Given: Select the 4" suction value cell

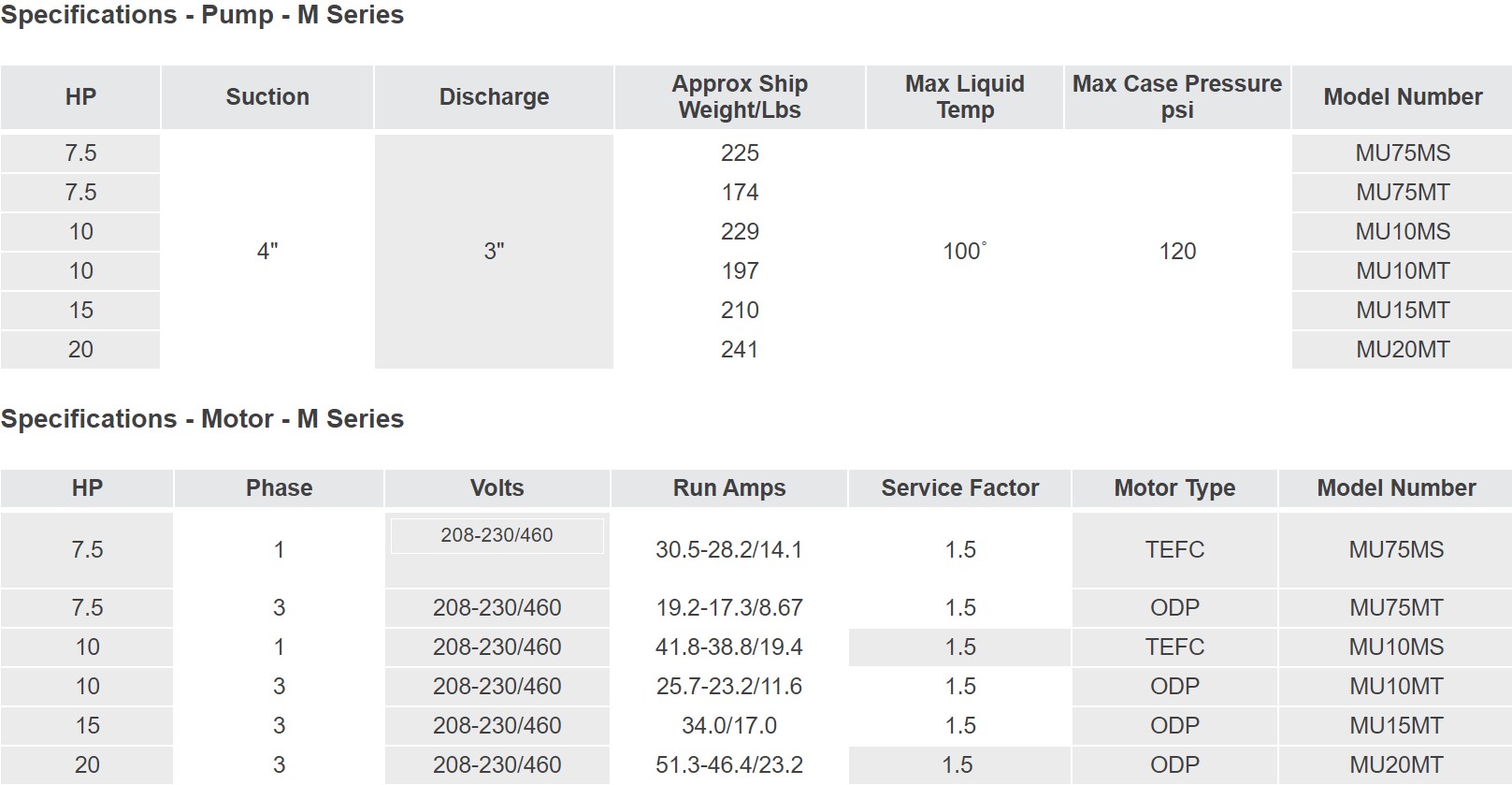Looking at the screenshot, I should (x=267, y=251).
